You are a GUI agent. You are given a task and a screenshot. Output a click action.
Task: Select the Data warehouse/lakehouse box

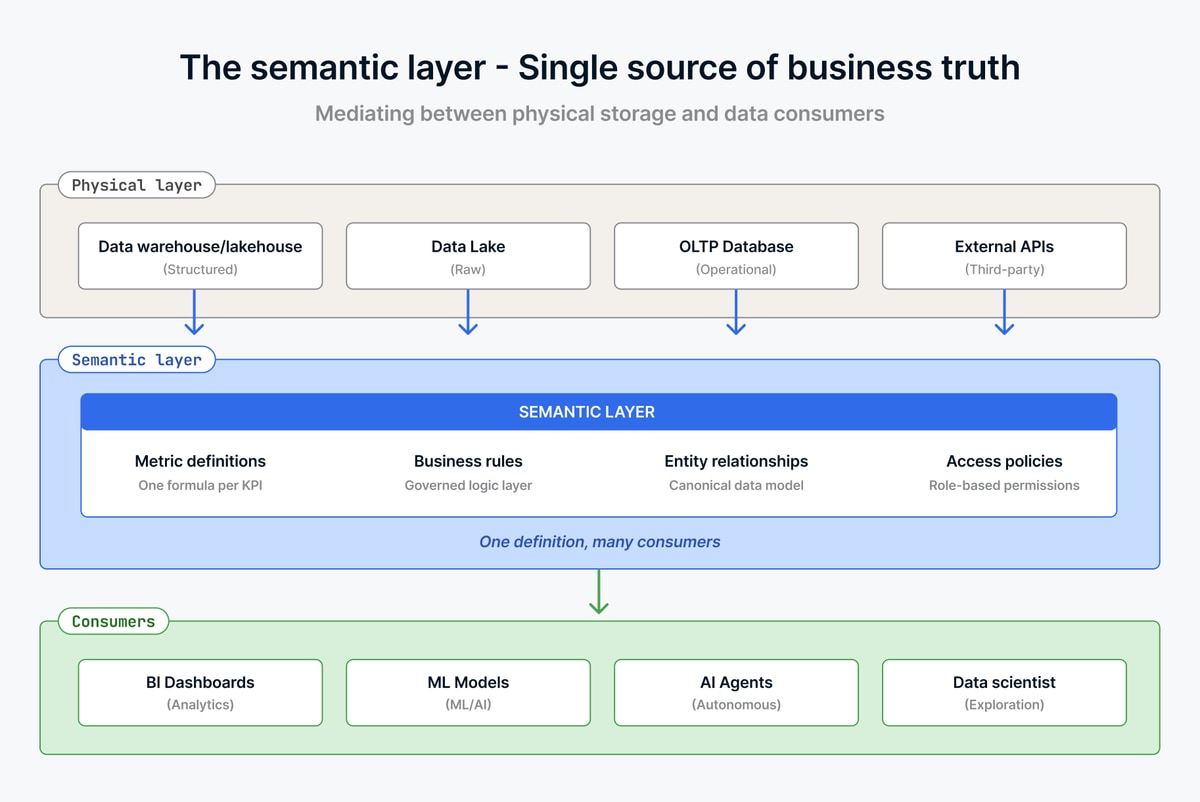point(200,256)
